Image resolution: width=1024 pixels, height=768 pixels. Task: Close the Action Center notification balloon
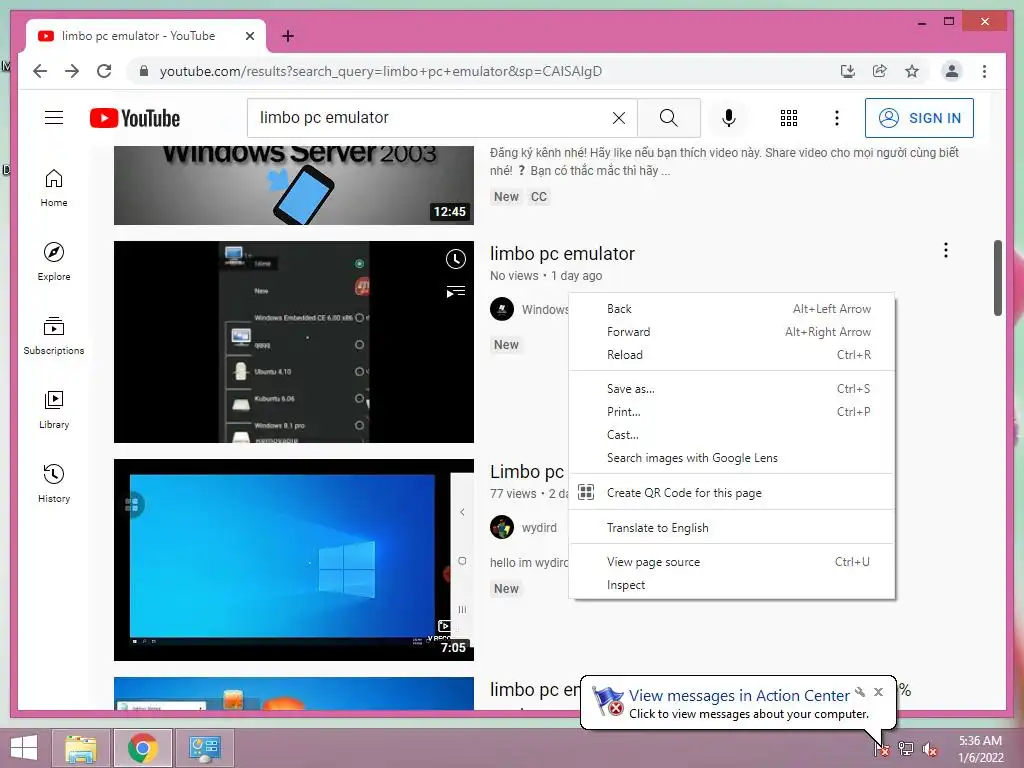pyautogui.click(x=878, y=692)
